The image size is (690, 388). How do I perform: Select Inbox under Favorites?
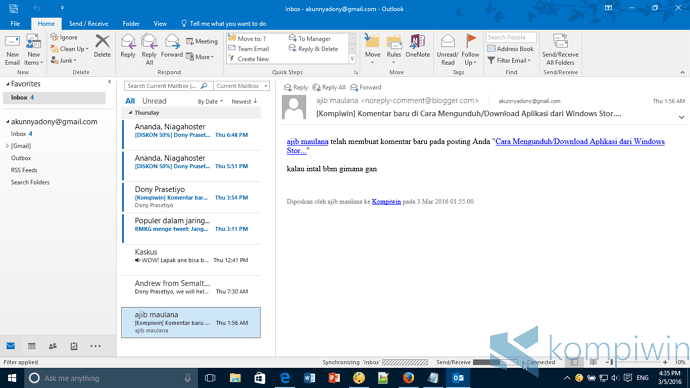(x=54, y=98)
